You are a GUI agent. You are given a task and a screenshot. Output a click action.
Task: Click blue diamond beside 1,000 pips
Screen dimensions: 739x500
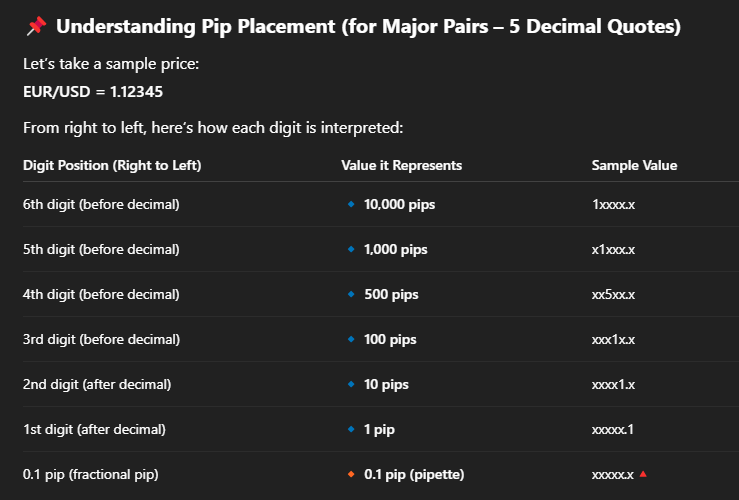[x=351, y=249]
